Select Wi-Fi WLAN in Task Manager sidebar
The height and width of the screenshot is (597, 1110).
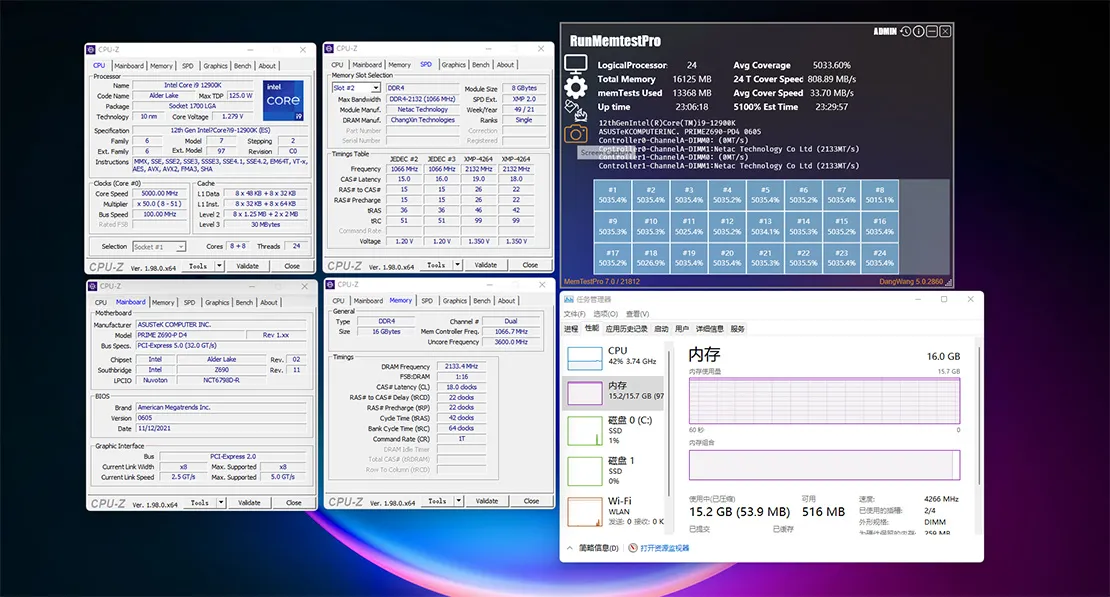(x=613, y=511)
